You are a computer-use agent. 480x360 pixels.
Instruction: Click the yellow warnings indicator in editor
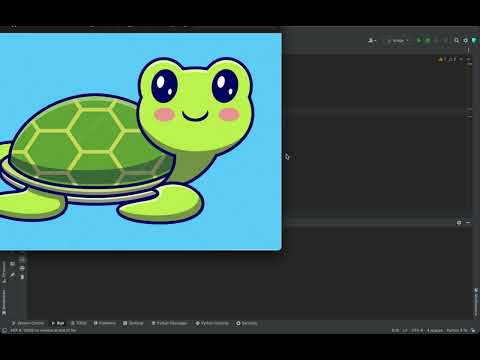click(443, 59)
